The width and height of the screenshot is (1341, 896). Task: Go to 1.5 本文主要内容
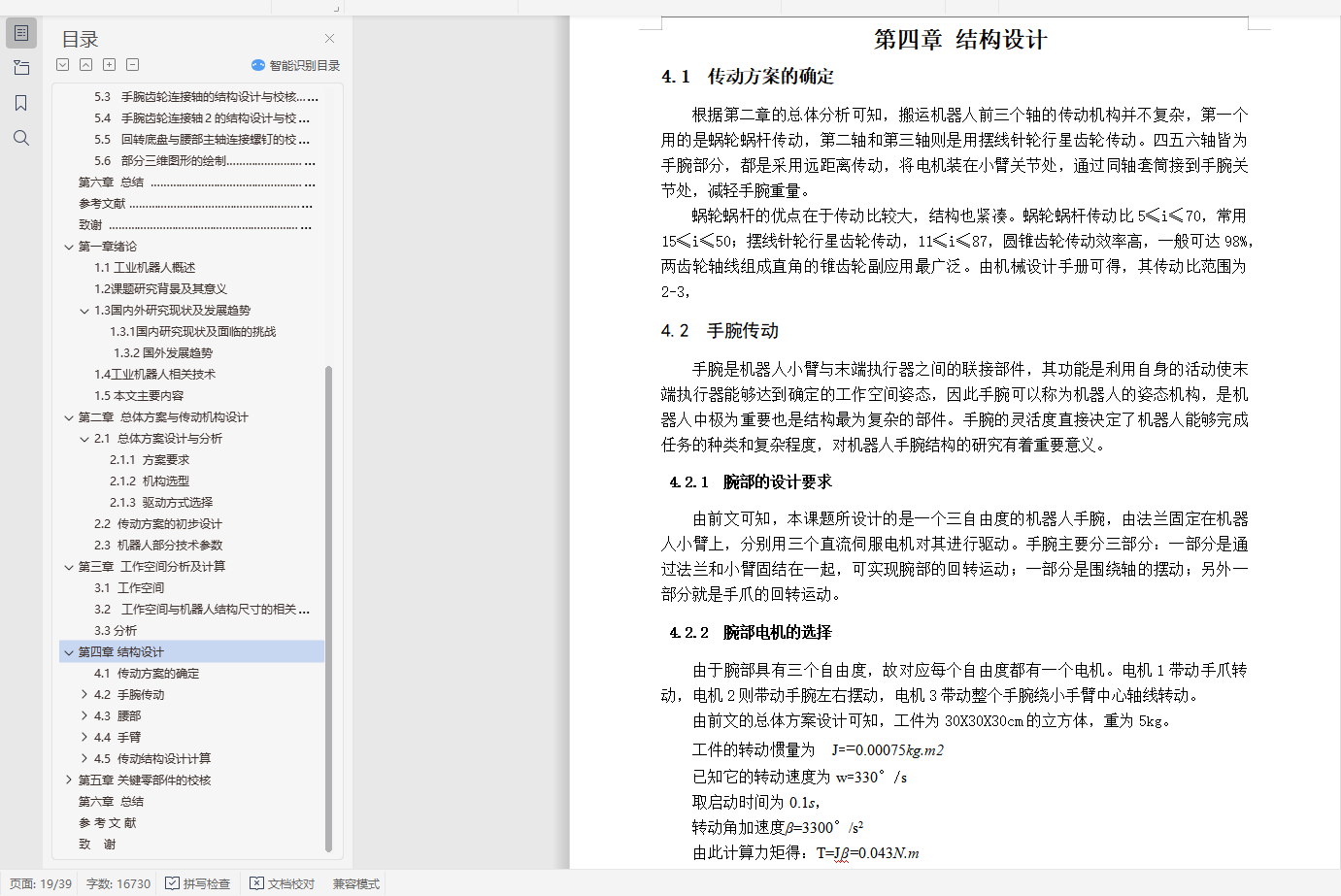click(x=139, y=396)
